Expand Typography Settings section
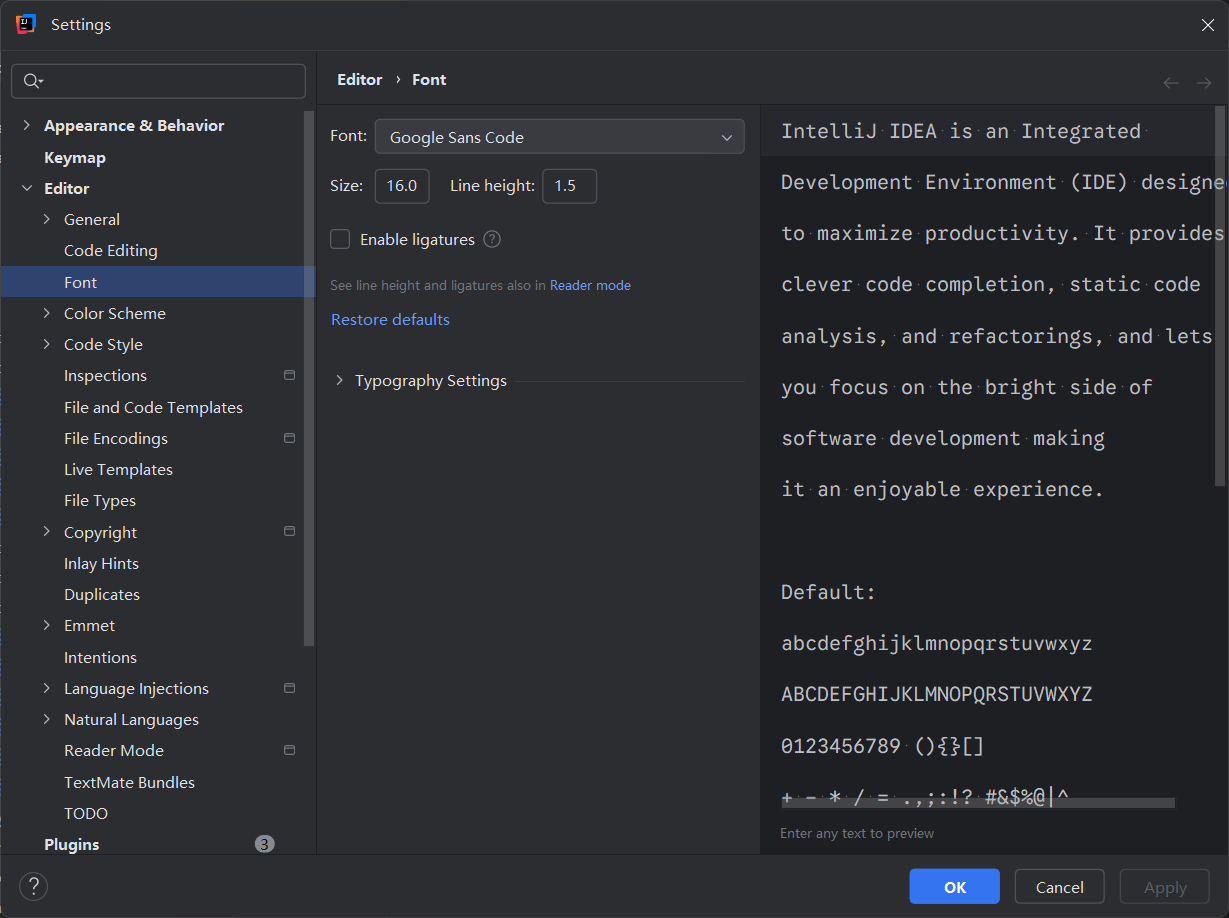Viewport: 1229px width, 918px height. (x=339, y=380)
